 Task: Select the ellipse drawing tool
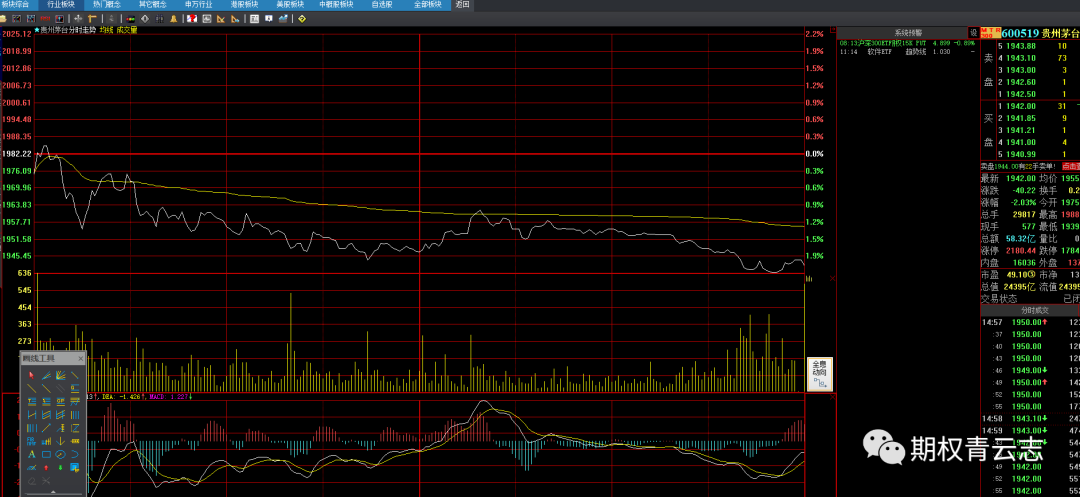click(60, 455)
